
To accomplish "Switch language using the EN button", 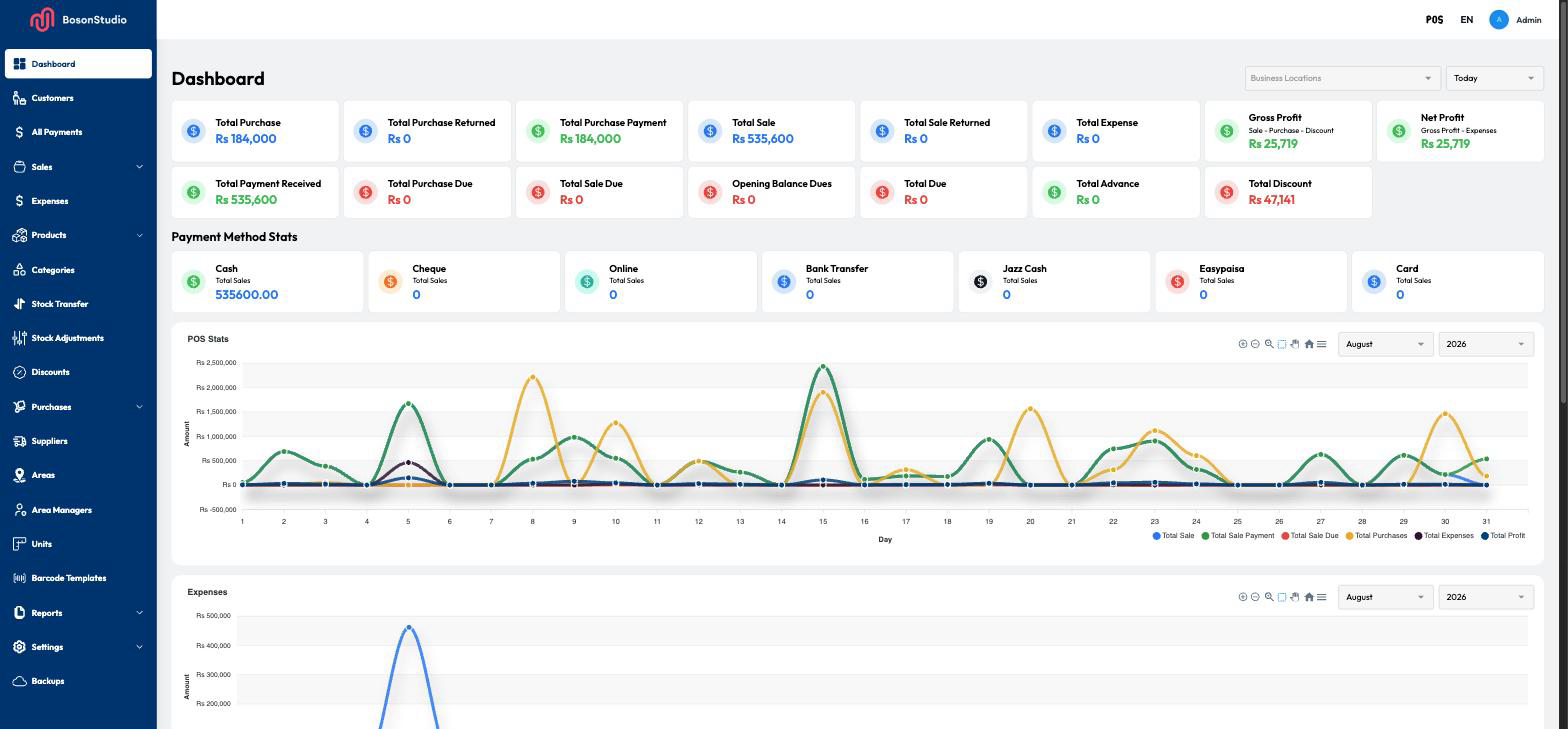I will click(1467, 20).
